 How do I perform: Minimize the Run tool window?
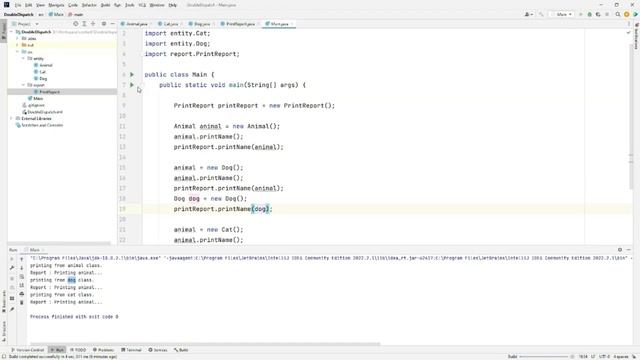click(629, 250)
